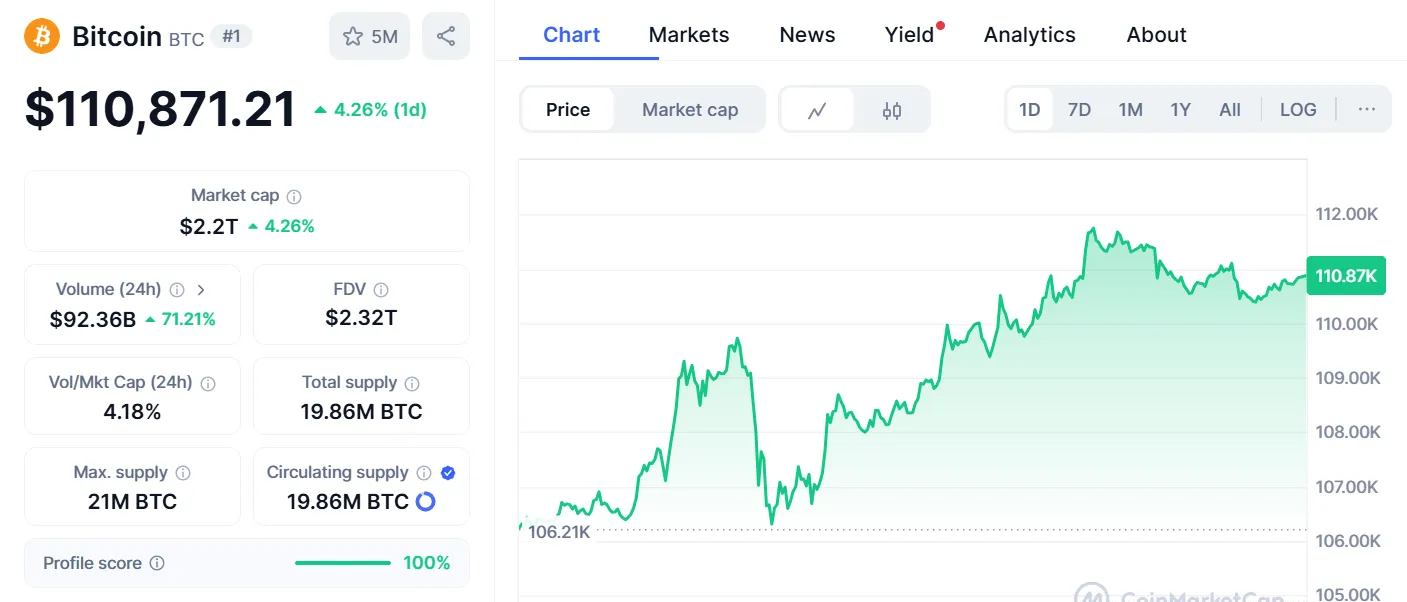Click the Profile score info icon
The width and height of the screenshot is (1407, 602).
(157, 564)
